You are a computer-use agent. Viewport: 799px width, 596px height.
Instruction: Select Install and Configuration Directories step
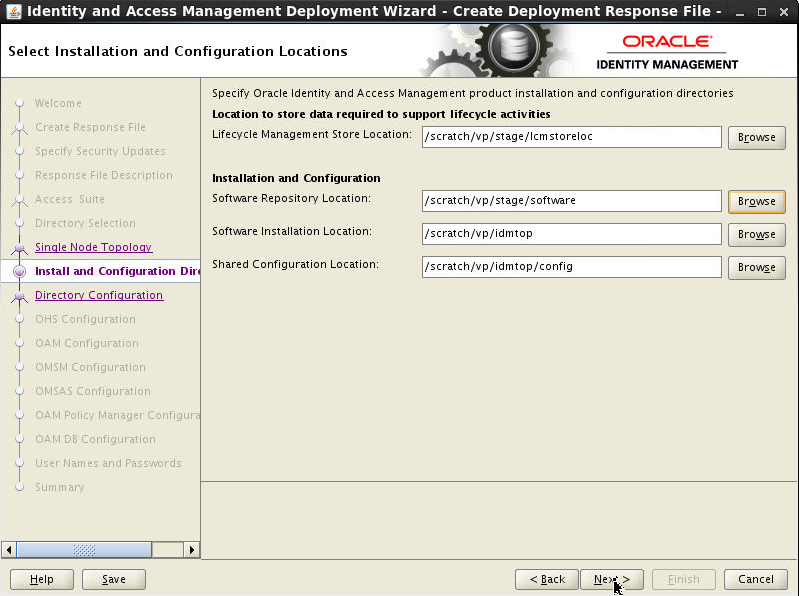(117, 271)
